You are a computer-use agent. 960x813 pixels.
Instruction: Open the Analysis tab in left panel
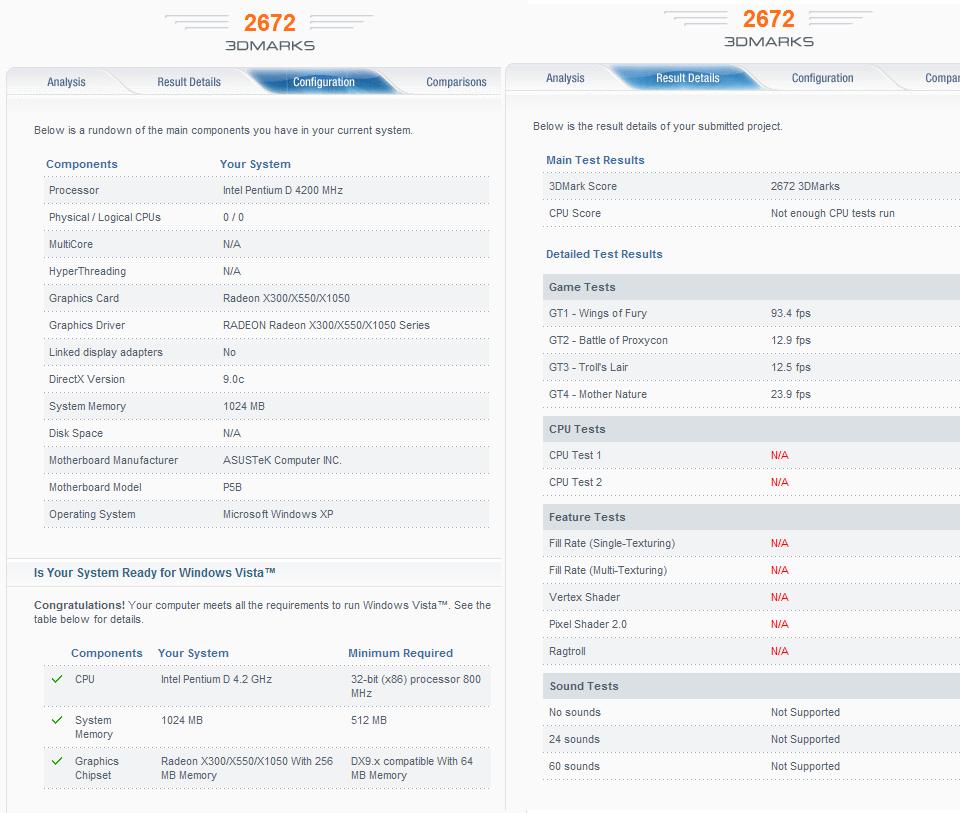(x=66, y=82)
